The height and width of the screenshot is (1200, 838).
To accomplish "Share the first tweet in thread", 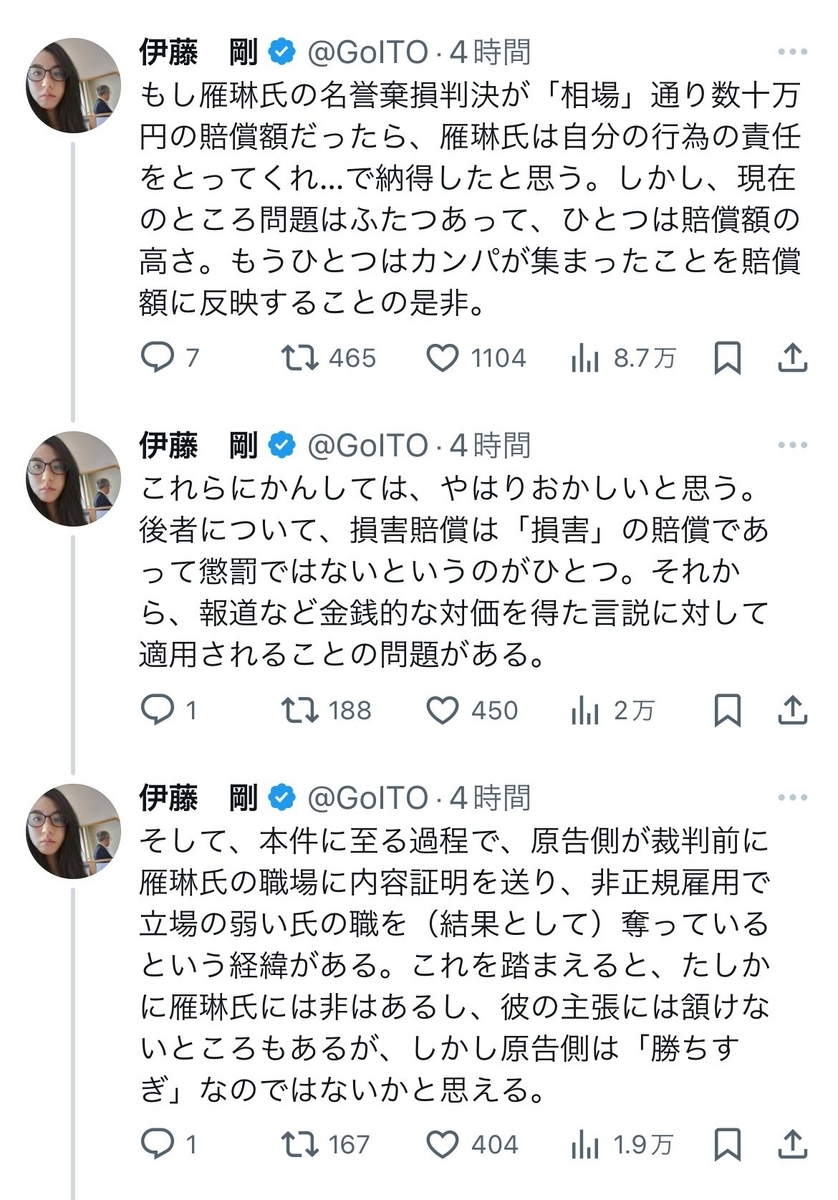I will point(792,357).
